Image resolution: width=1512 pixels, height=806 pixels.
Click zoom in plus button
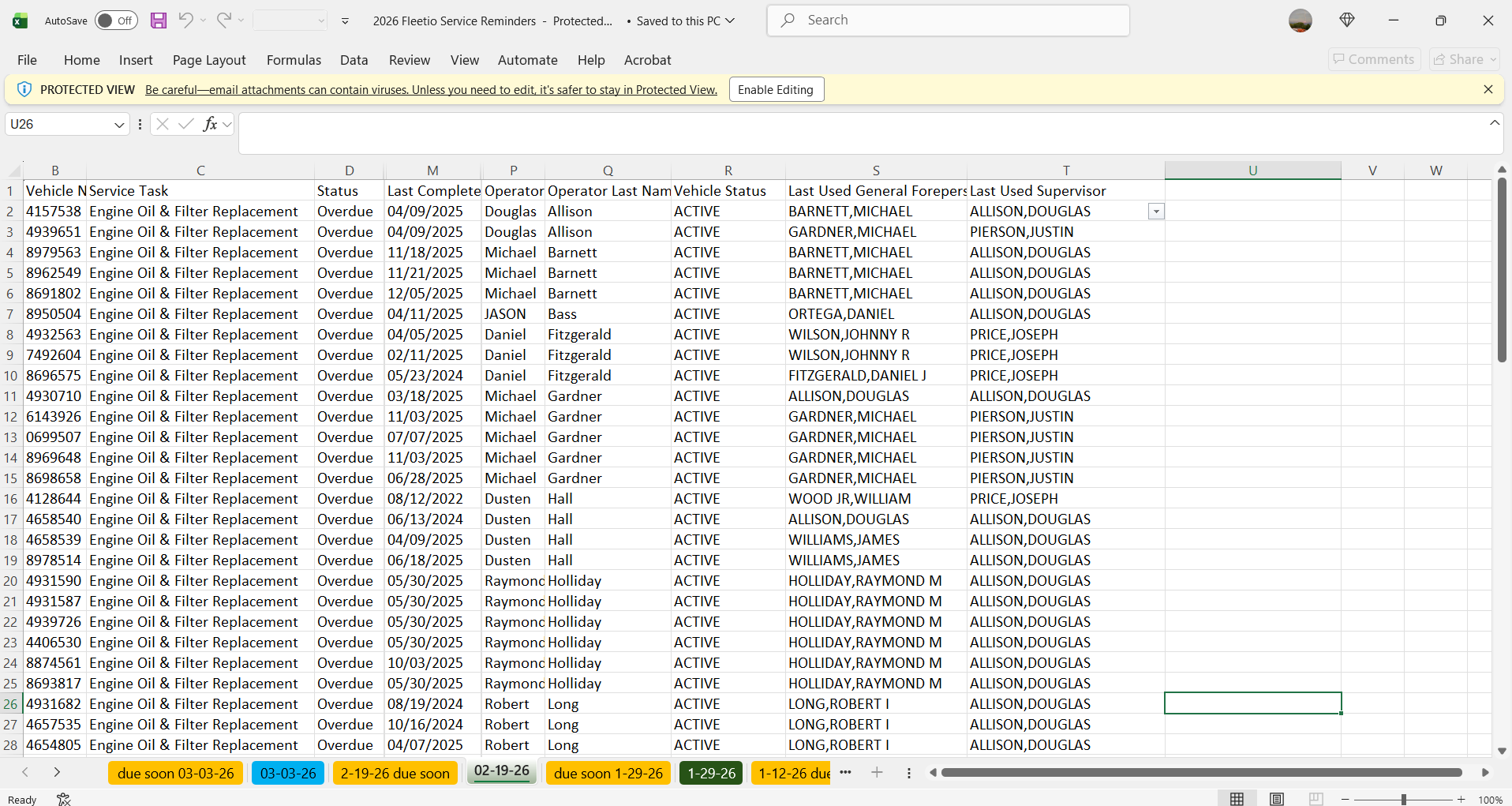tap(1461, 800)
